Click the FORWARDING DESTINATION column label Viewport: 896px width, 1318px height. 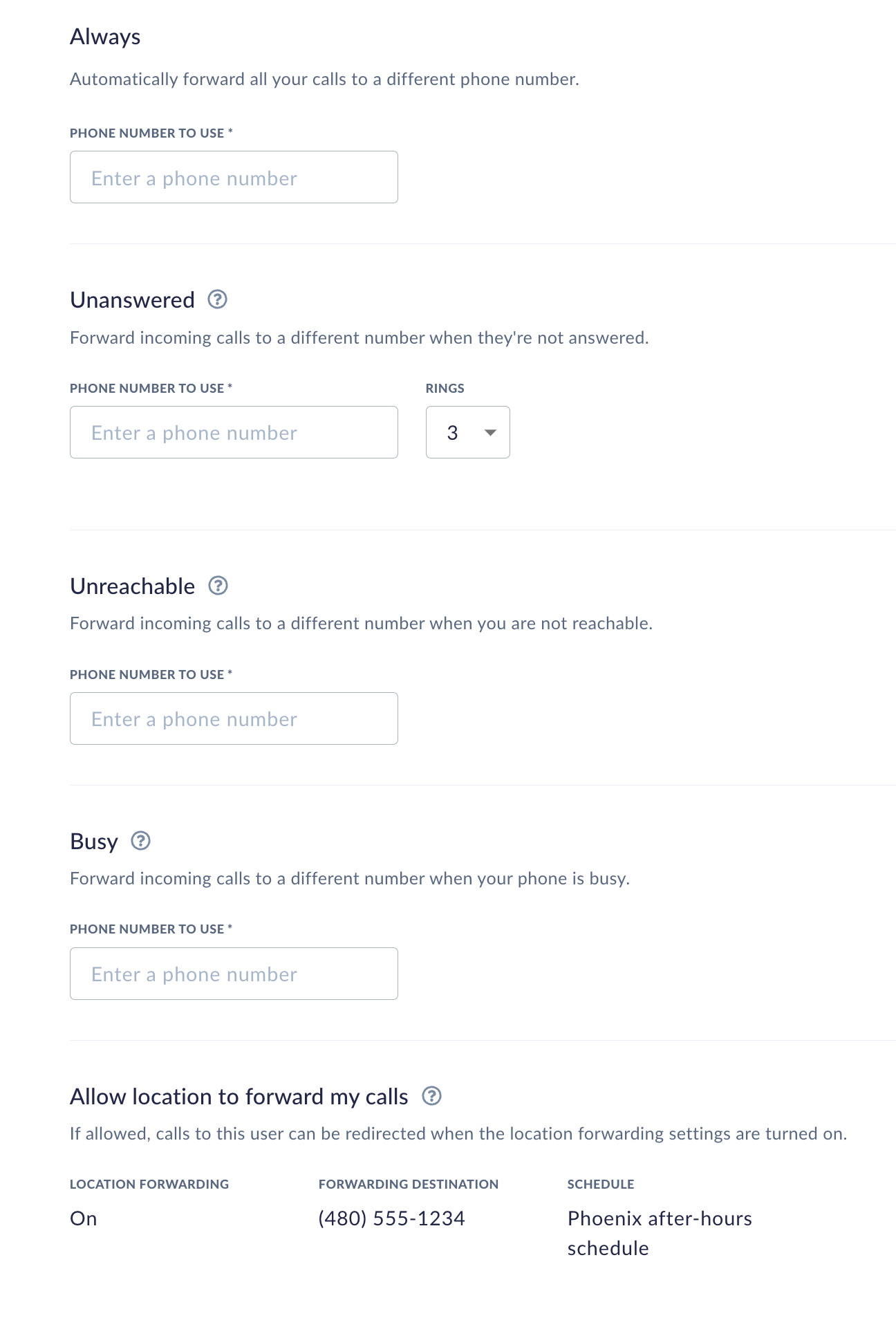click(408, 1184)
